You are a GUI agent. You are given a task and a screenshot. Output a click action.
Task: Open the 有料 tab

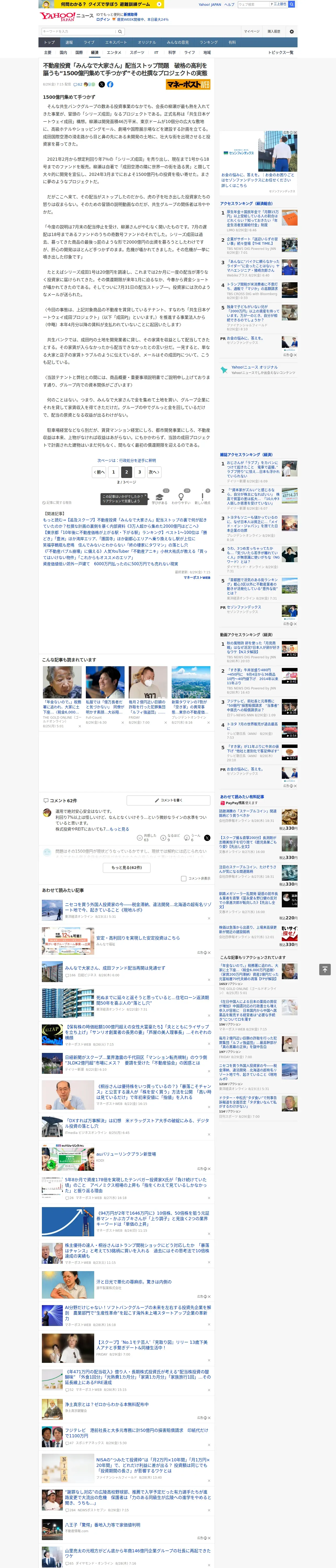click(232, 43)
